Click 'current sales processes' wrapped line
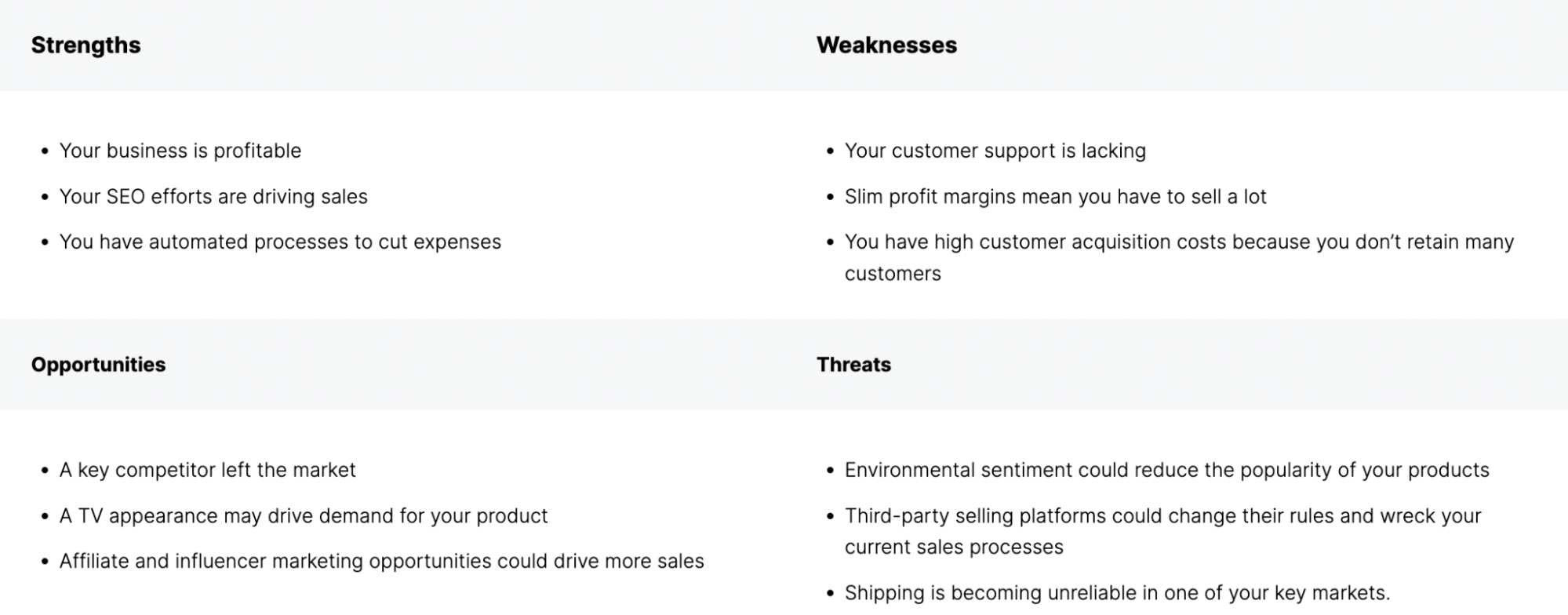The image size is (1568, 615). coord(954,547)
